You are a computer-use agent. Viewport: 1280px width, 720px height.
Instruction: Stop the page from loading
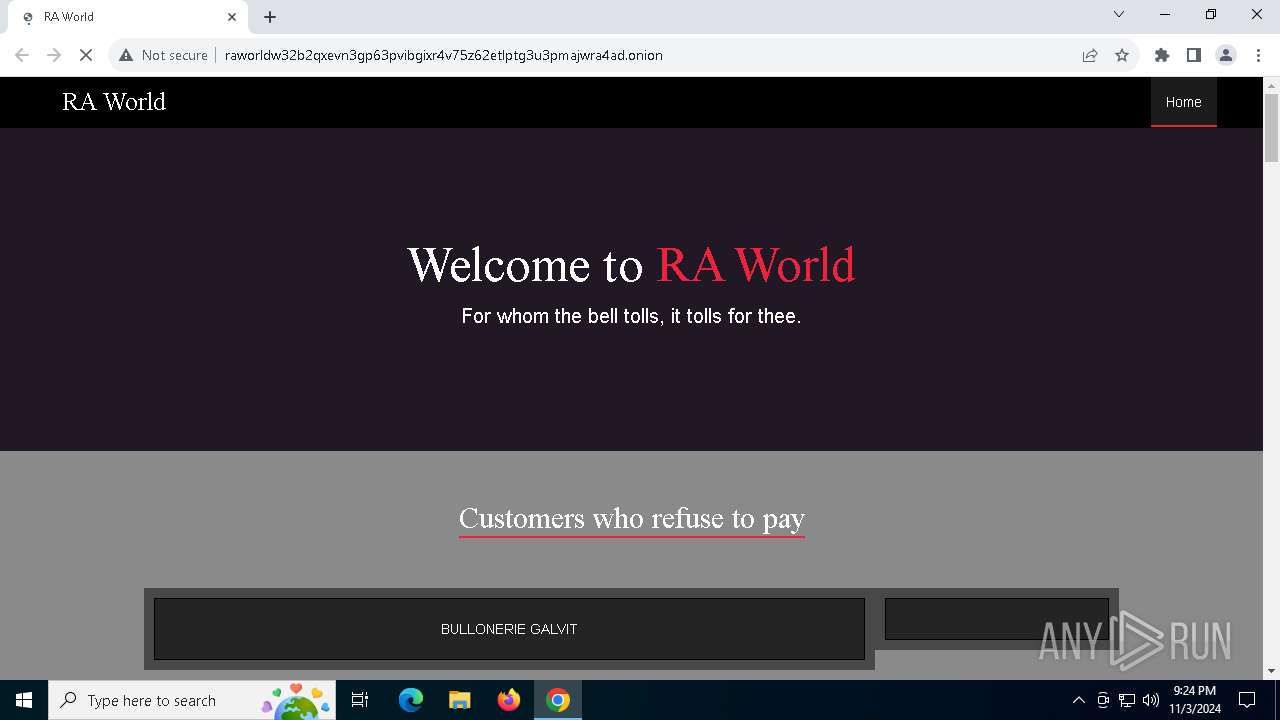click(86, 55)
